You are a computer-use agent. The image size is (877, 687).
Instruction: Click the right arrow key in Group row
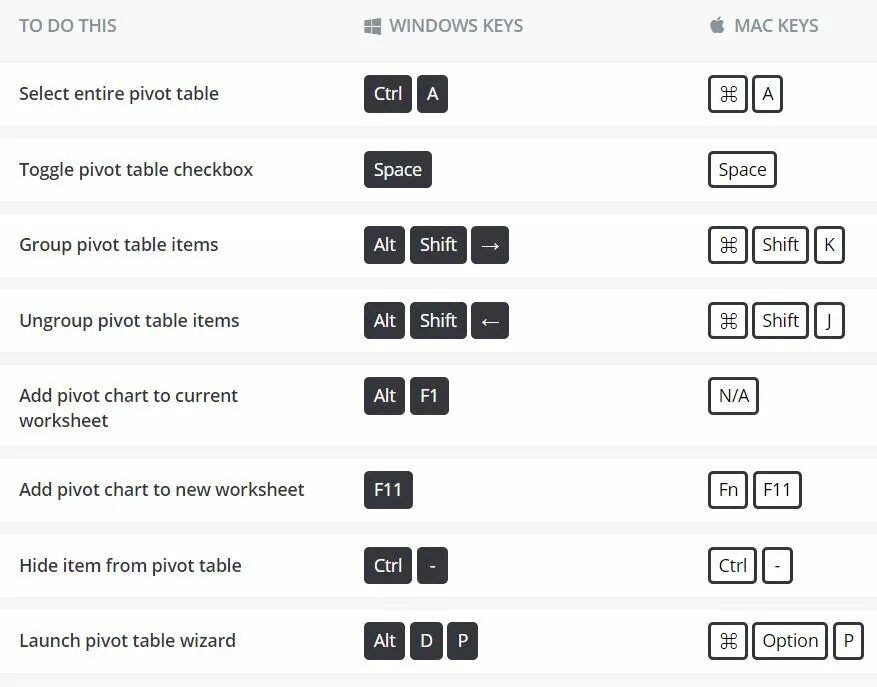(490, 245)
